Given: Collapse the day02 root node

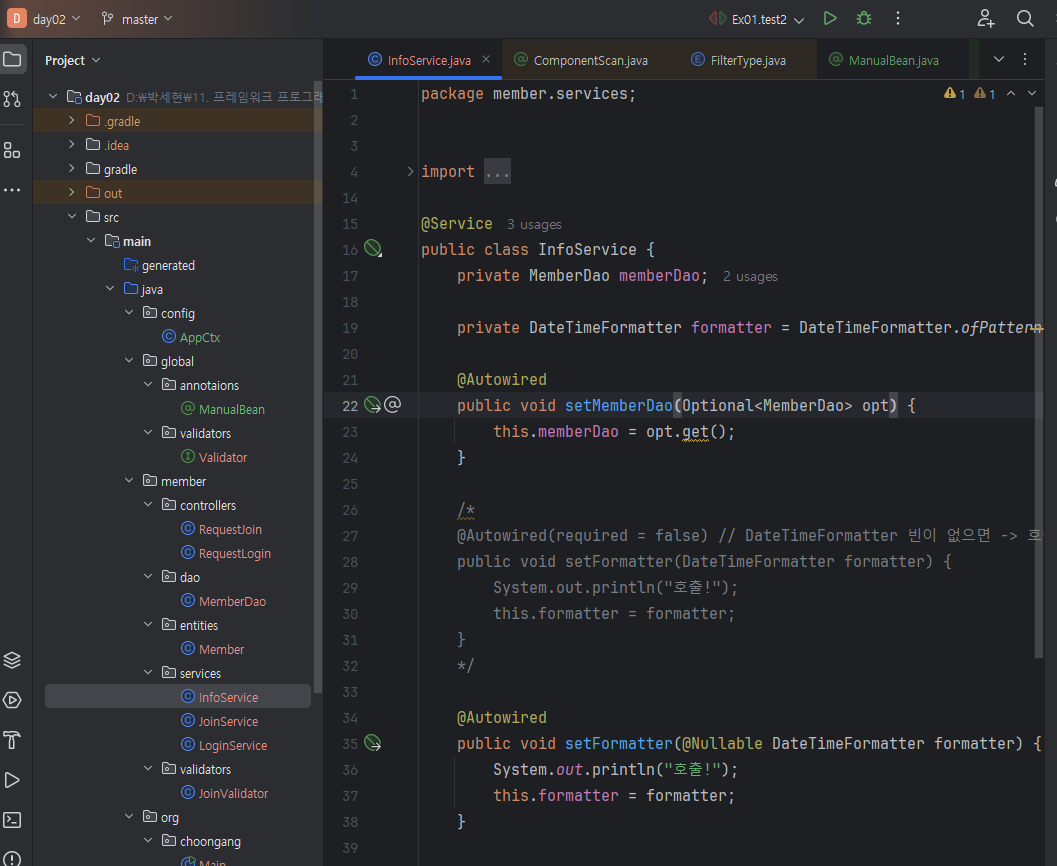Looking at the screenshot, I should pos(53,96).
